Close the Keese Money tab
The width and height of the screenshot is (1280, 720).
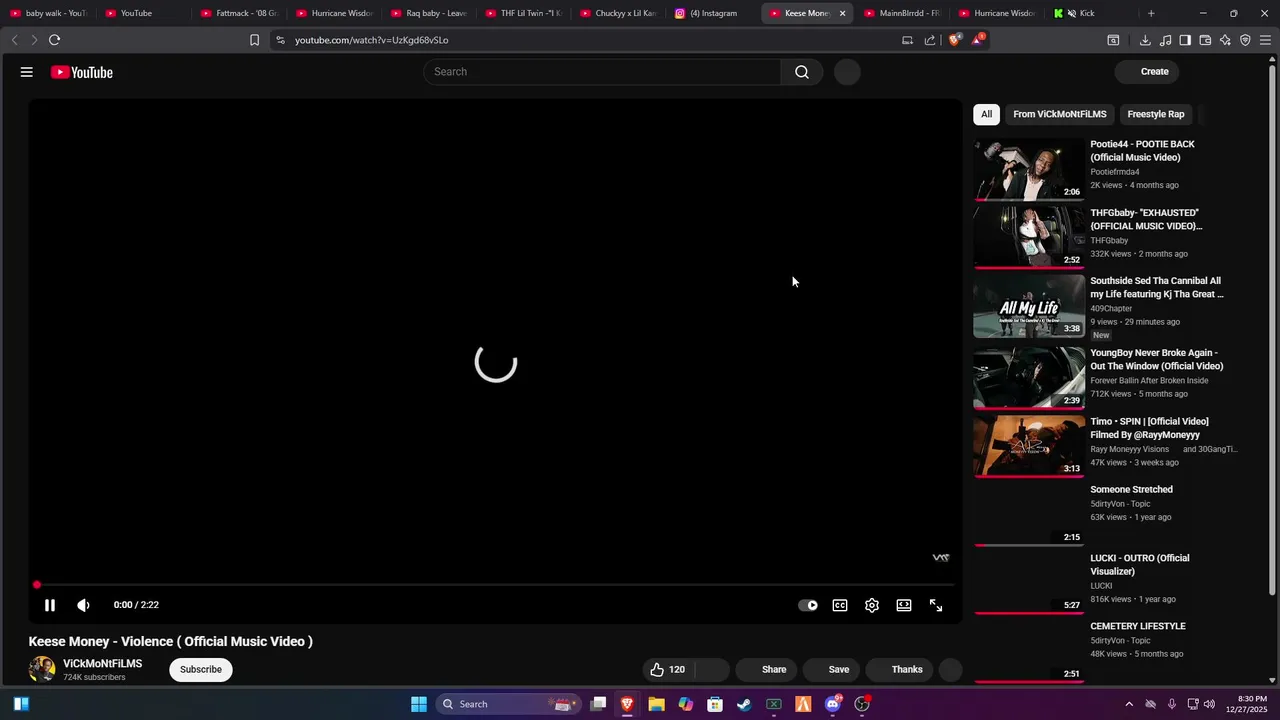[842, 13]
